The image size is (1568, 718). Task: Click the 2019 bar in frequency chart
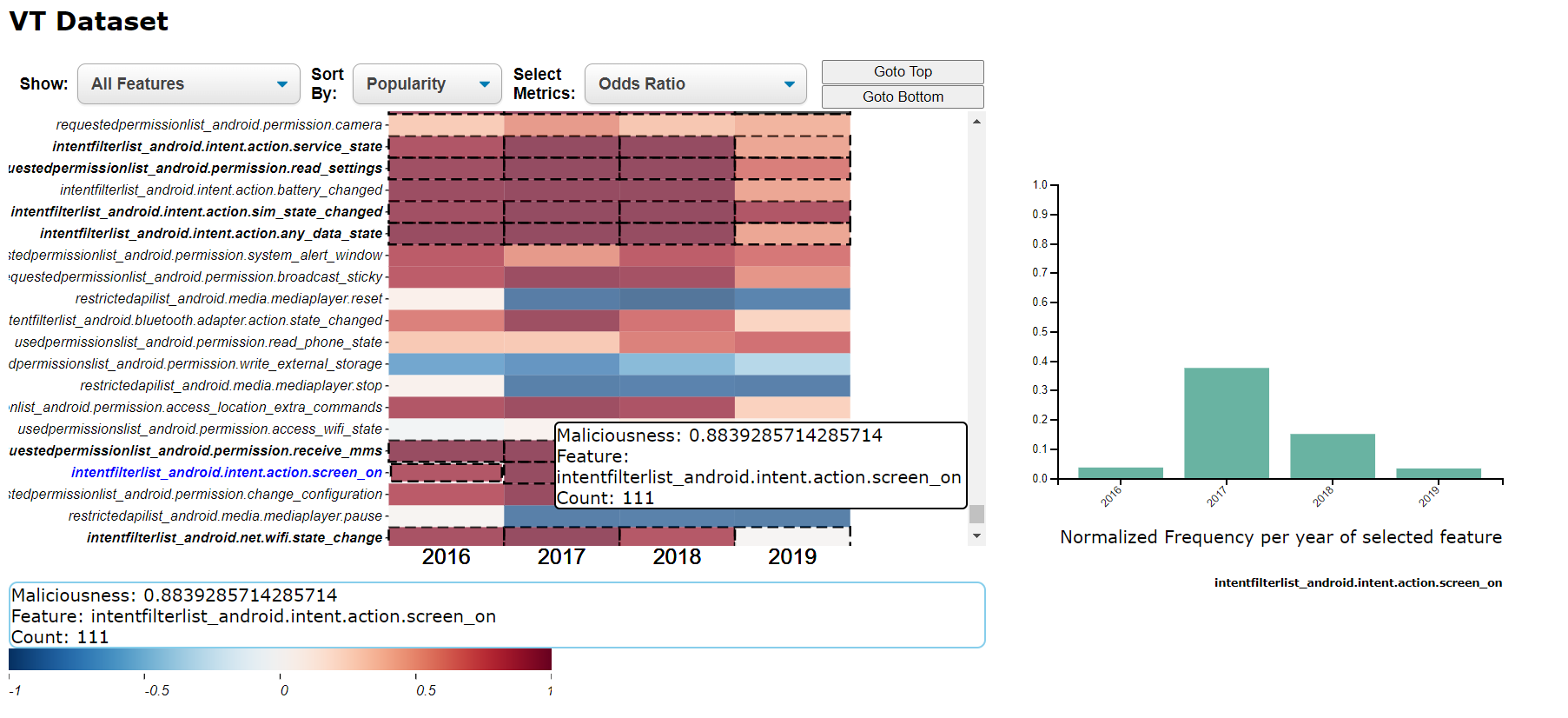[x=1438, y=474]
